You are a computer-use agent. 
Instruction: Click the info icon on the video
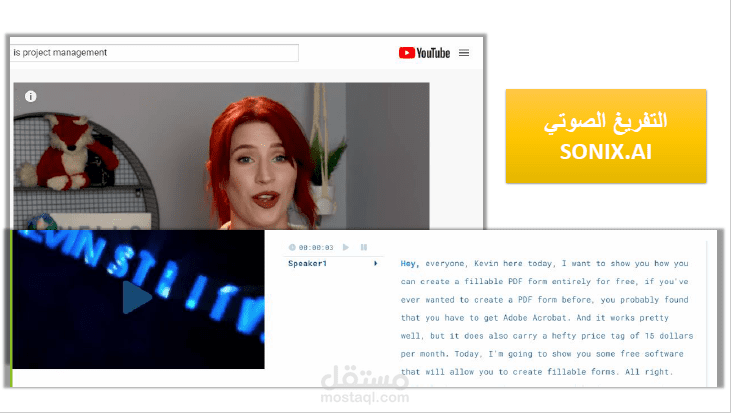(31, 96)
